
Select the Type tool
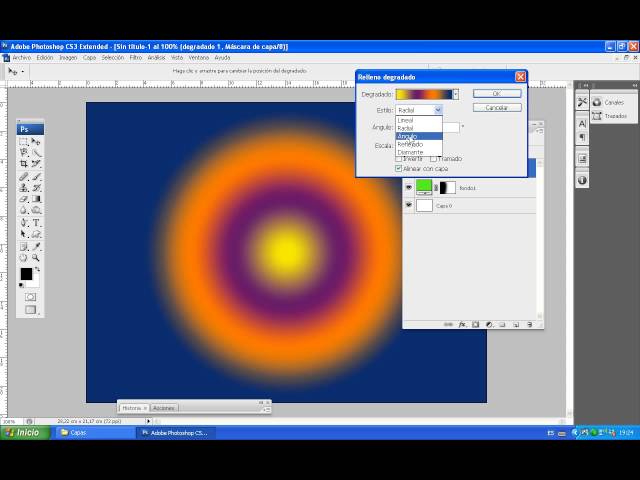(x=36, y=223)
